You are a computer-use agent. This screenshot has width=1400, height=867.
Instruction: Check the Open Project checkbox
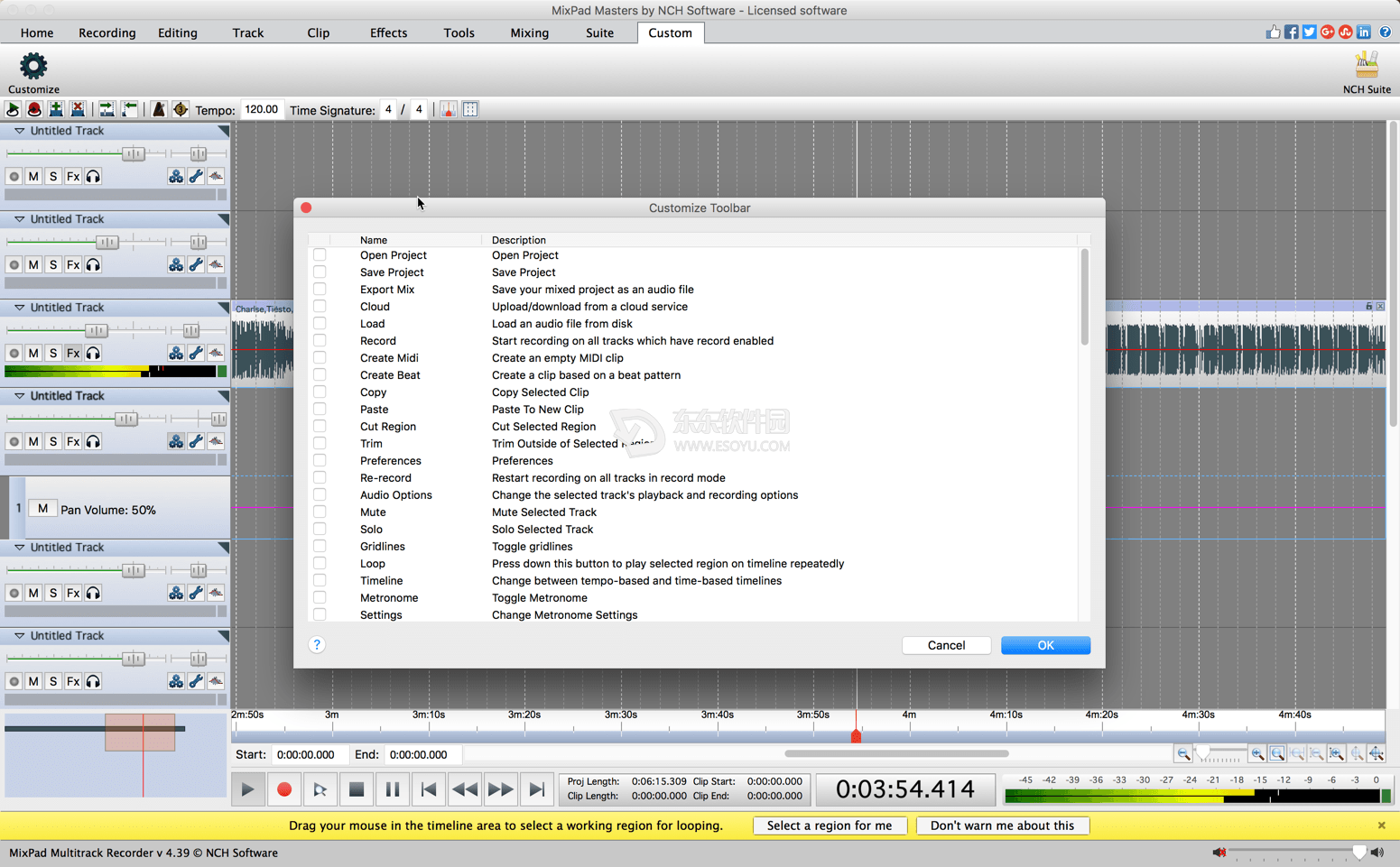(320, 255)
